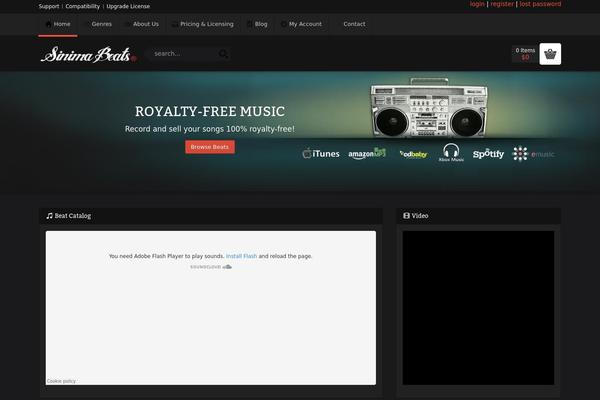This screenshot has width=600, height=400.
Task: Click the boombox banner image
Action: [429, 107]
